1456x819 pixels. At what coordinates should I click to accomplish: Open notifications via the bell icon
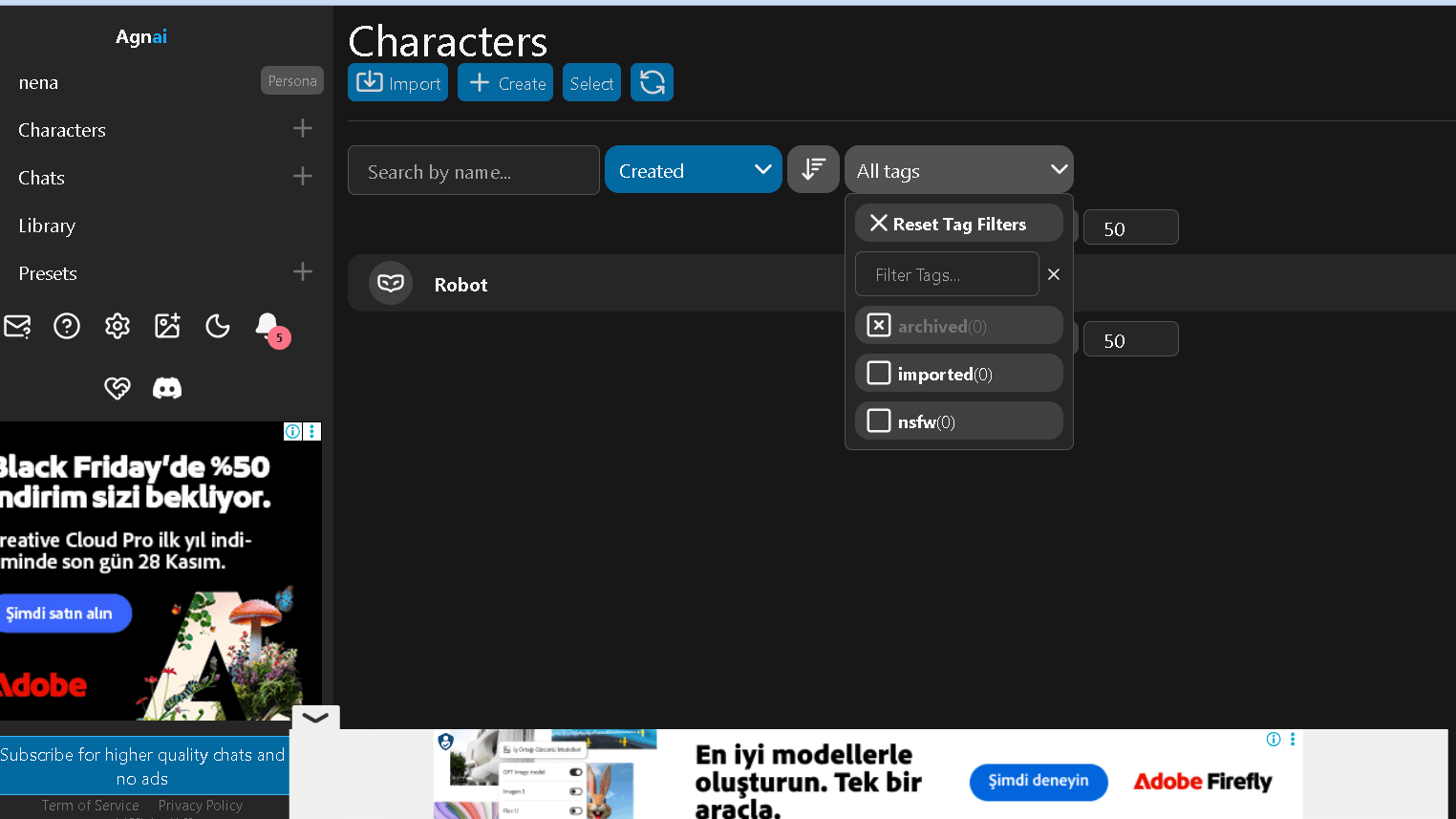[x=268, y=326]
